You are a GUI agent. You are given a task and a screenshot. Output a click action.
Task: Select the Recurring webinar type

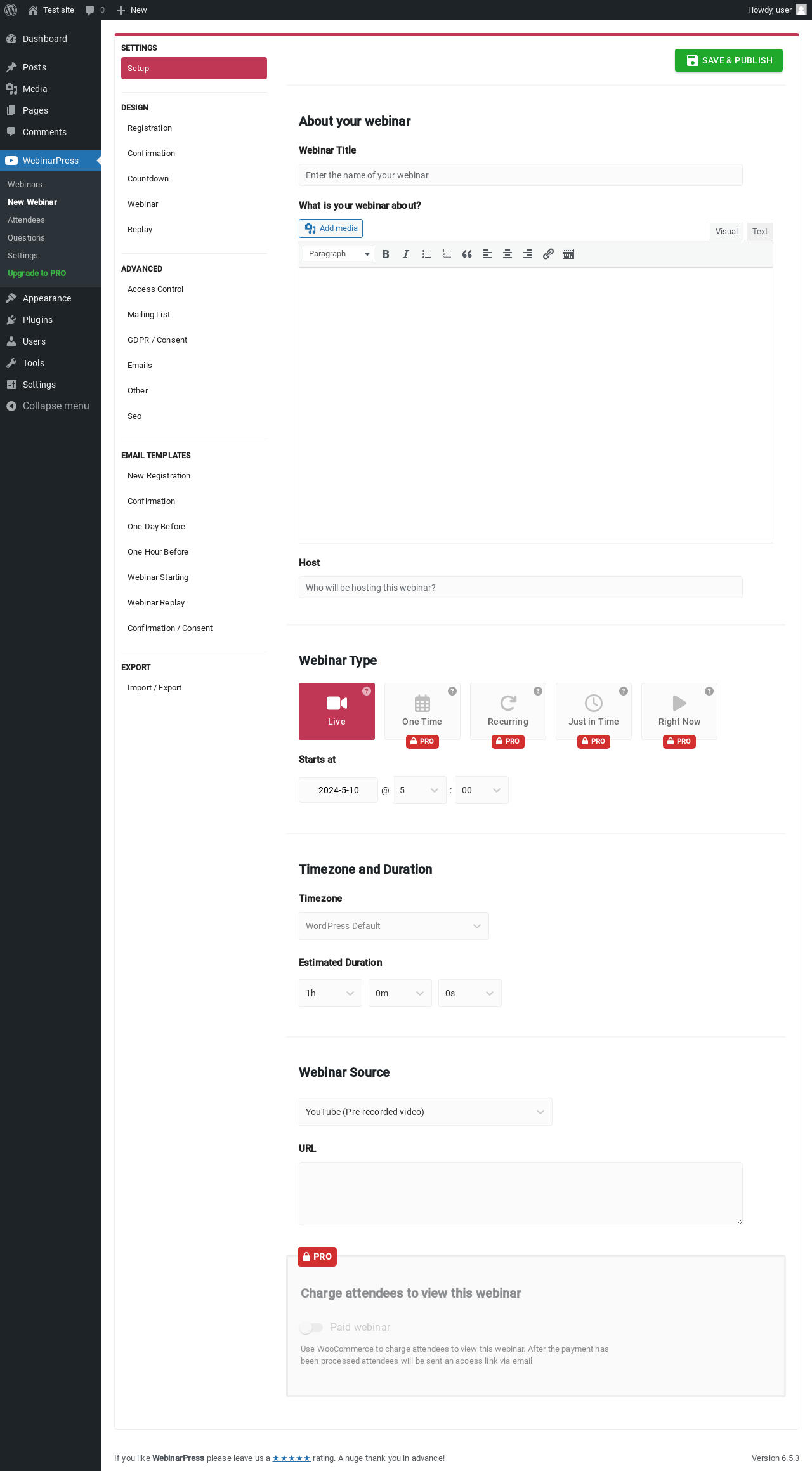pyautogui.click(x=508, y=711)
